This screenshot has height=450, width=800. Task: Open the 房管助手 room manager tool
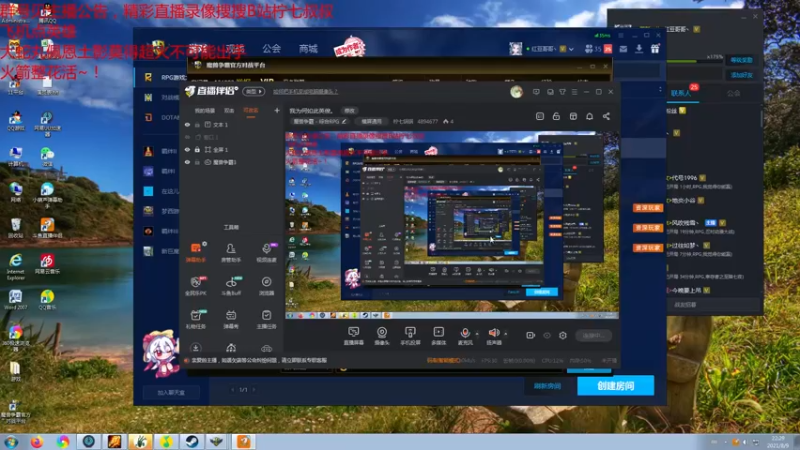(231, 252)
